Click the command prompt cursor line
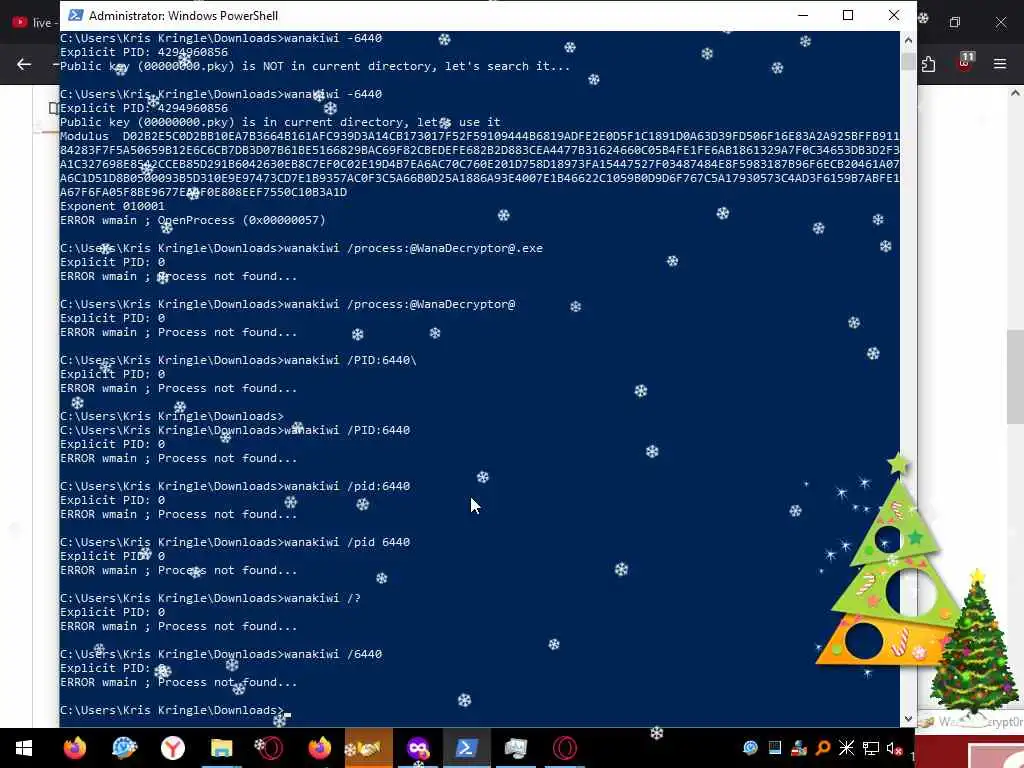The height and width of the screenshot is (768, 1024). pos(175,710)
